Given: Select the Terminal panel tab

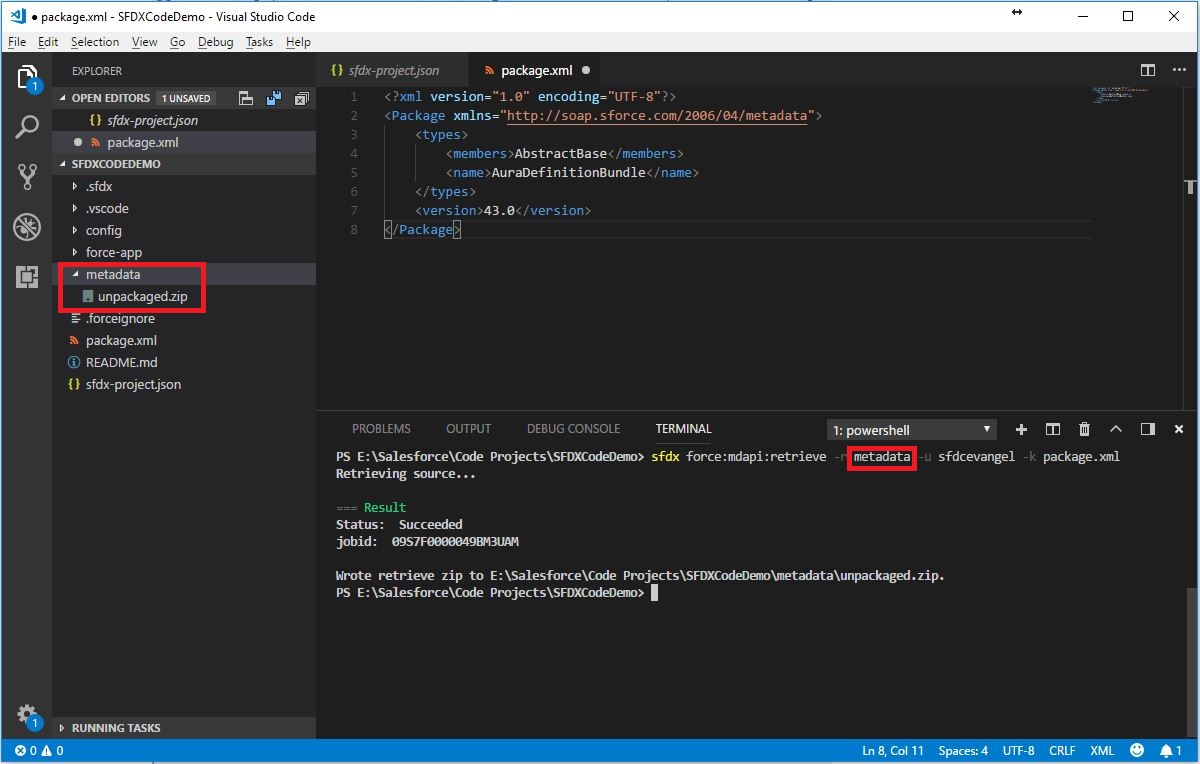Looking at the screenshot, I should (x=684, y=429).
